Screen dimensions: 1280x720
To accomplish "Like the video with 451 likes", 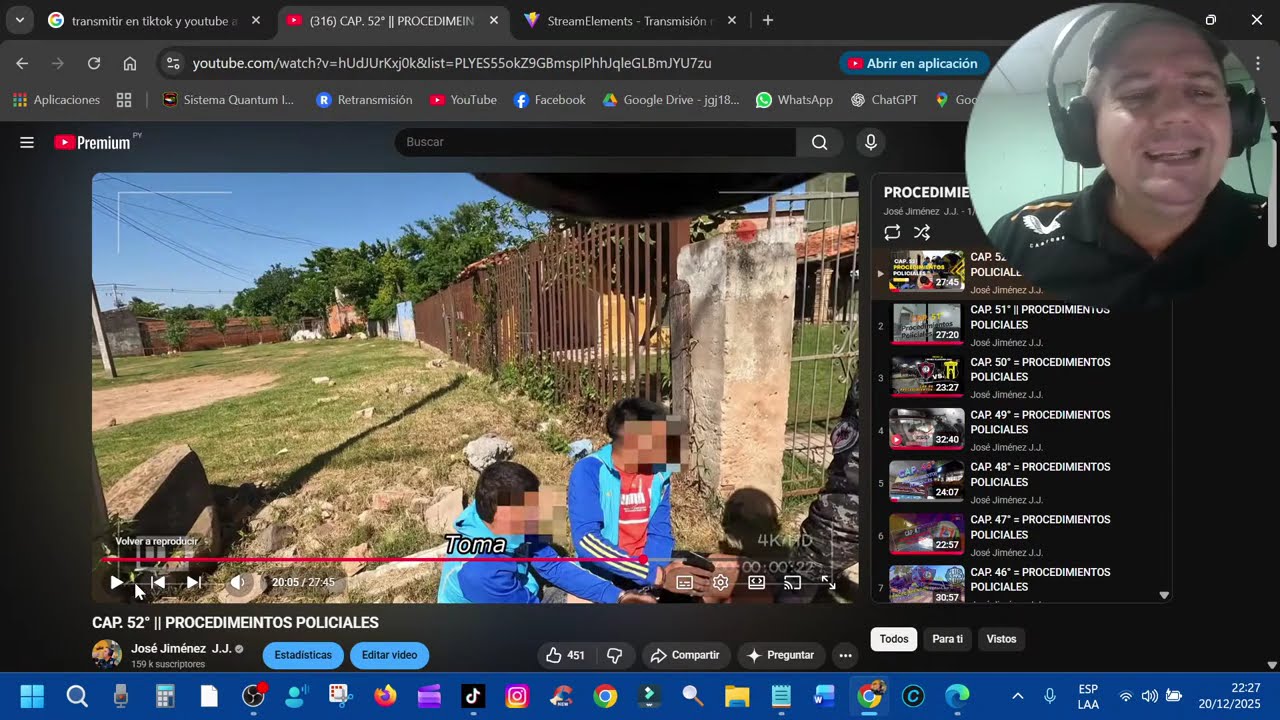I will tap(565, 655).
